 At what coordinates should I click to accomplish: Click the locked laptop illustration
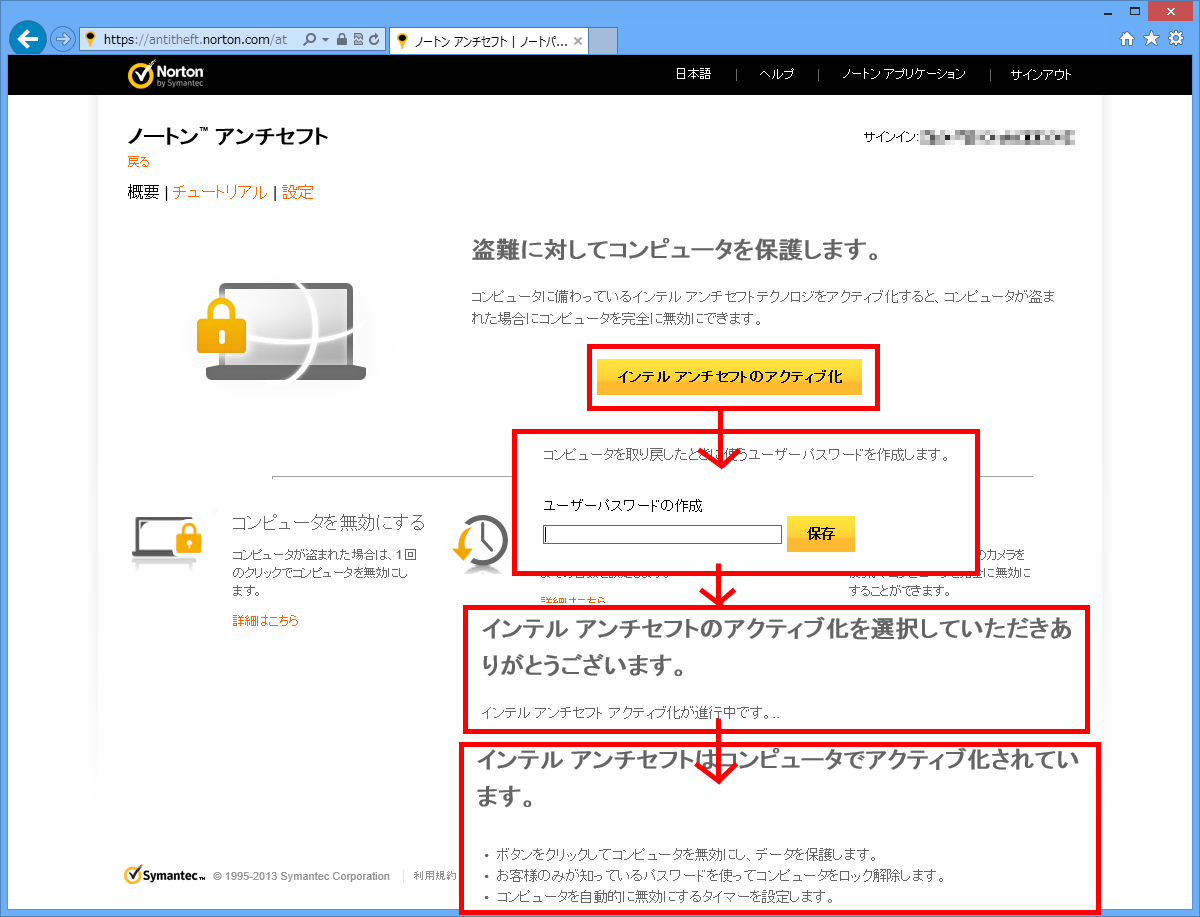pos(281,331)
